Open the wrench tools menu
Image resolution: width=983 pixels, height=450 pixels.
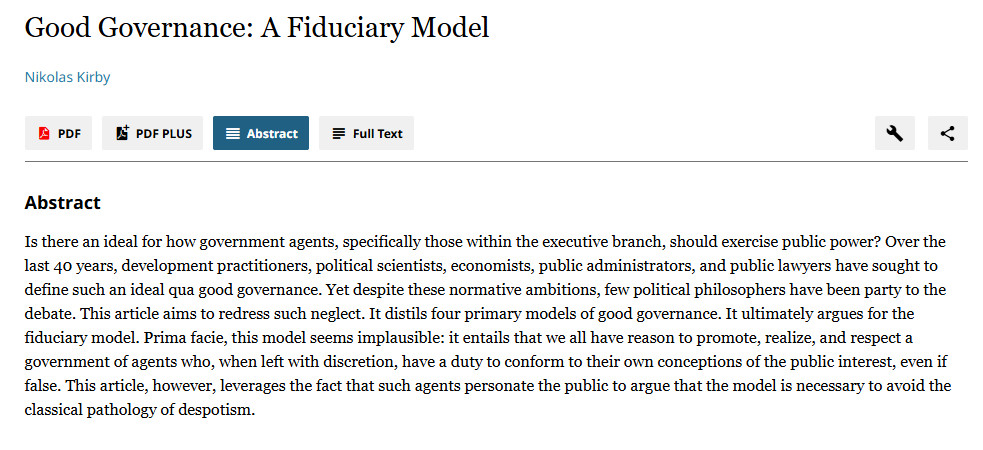coord(895,133)
